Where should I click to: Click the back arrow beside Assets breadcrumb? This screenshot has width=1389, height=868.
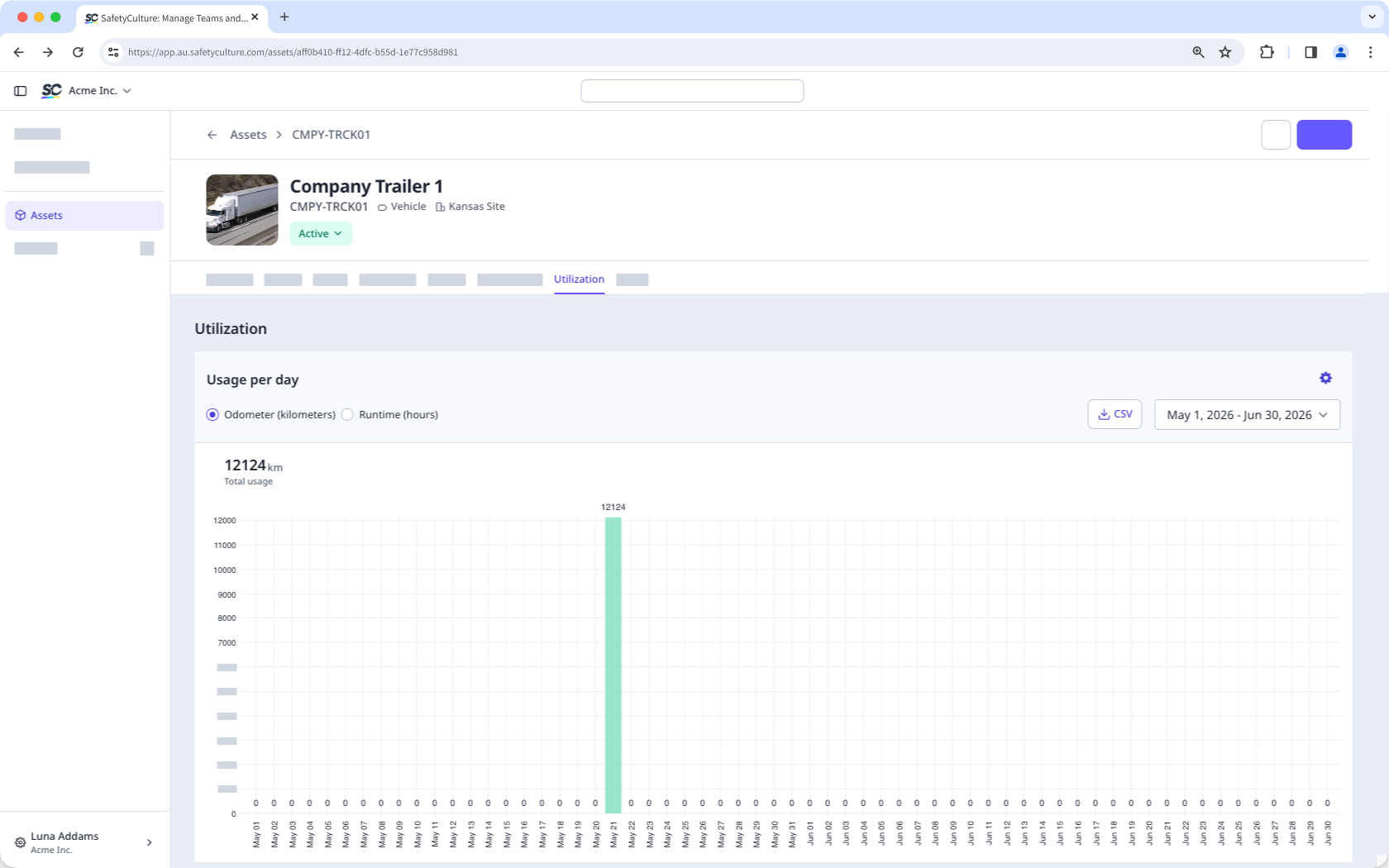coord(212,135)
